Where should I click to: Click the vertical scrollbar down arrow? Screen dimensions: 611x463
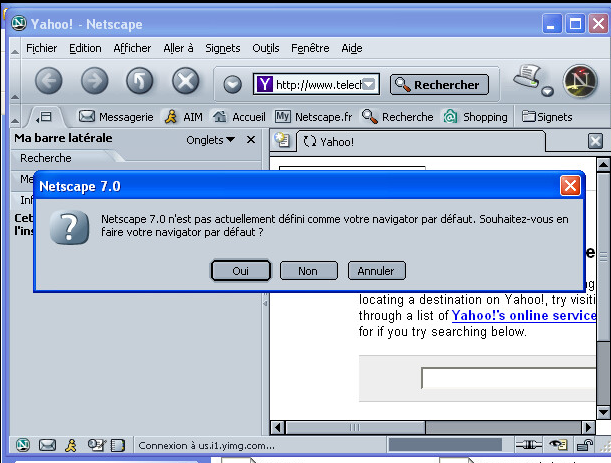click(603, 412)
